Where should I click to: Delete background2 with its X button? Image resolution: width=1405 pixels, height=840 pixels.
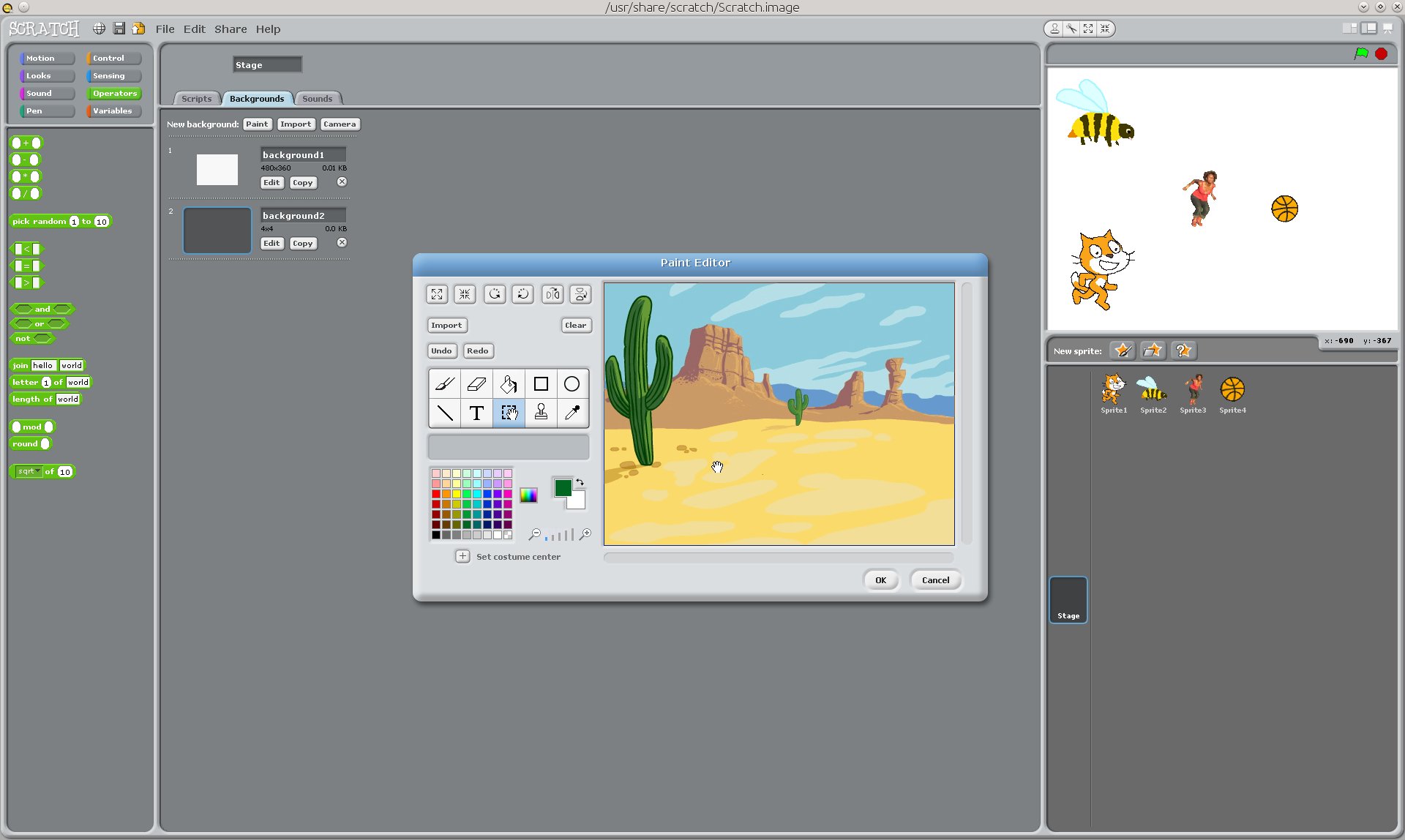point(342,243)
